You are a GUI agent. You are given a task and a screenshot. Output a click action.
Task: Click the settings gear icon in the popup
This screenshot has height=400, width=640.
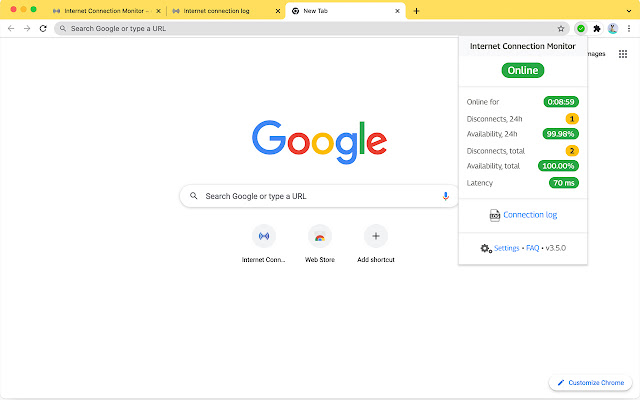(486, 248)
